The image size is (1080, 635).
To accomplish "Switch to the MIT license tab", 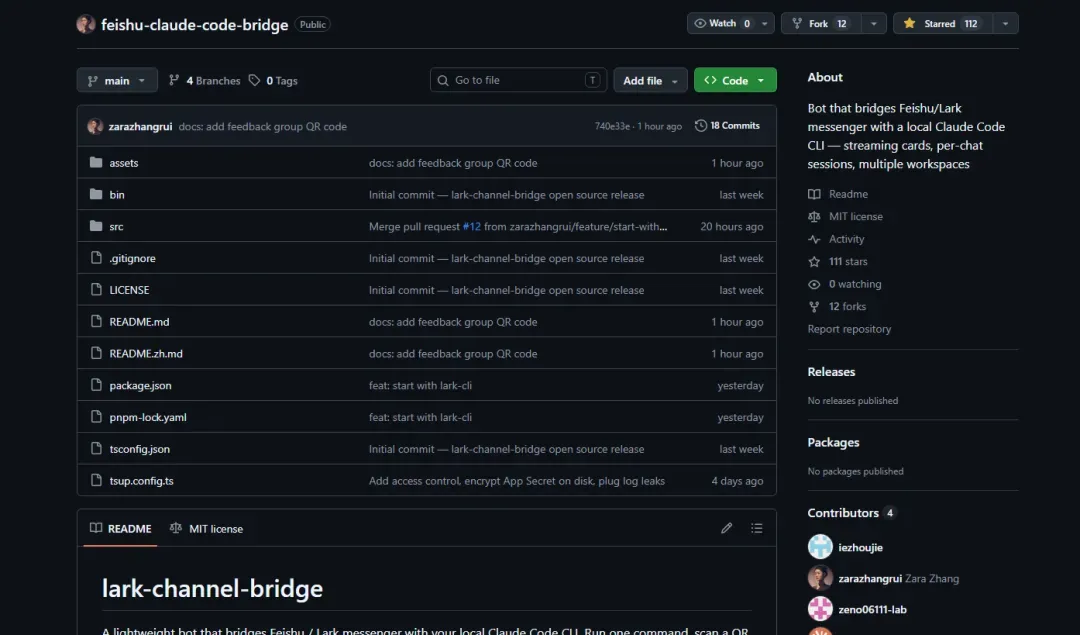I will pyautogui.click(x=207, y=528).
